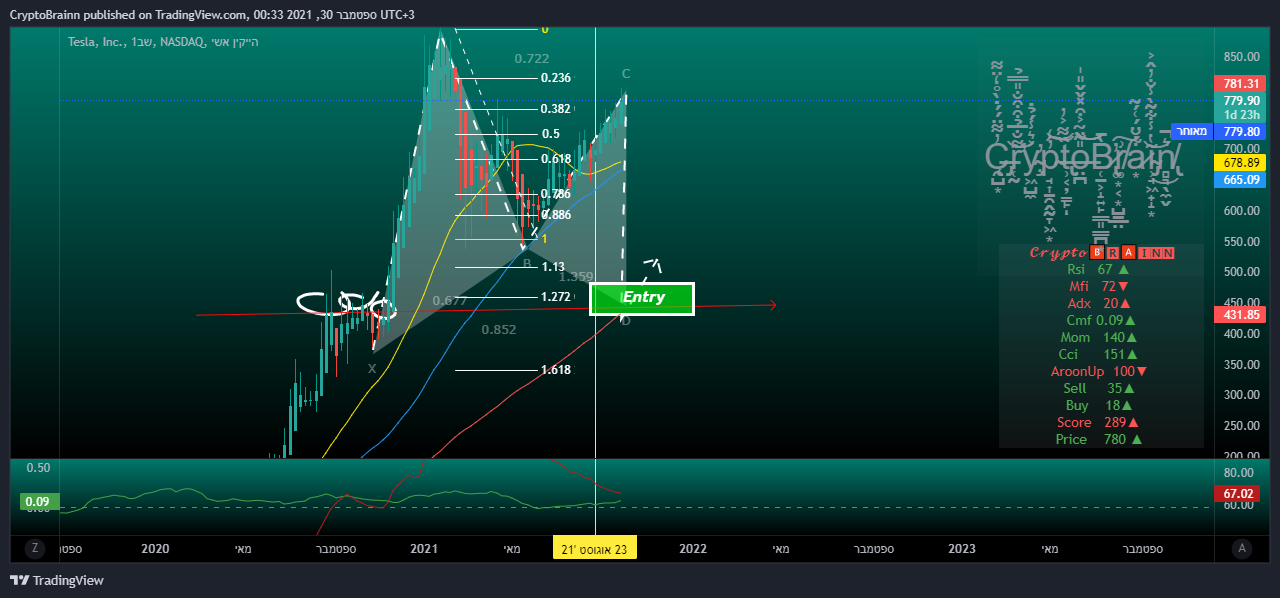Select the 0.886 Fibonacci level label
Viewport: 1280px width, 598px height.
[555, 215]
